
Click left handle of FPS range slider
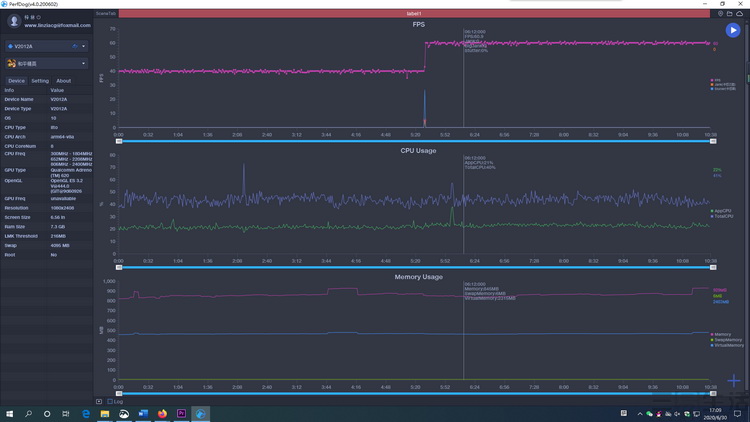(x=119, y=141)
